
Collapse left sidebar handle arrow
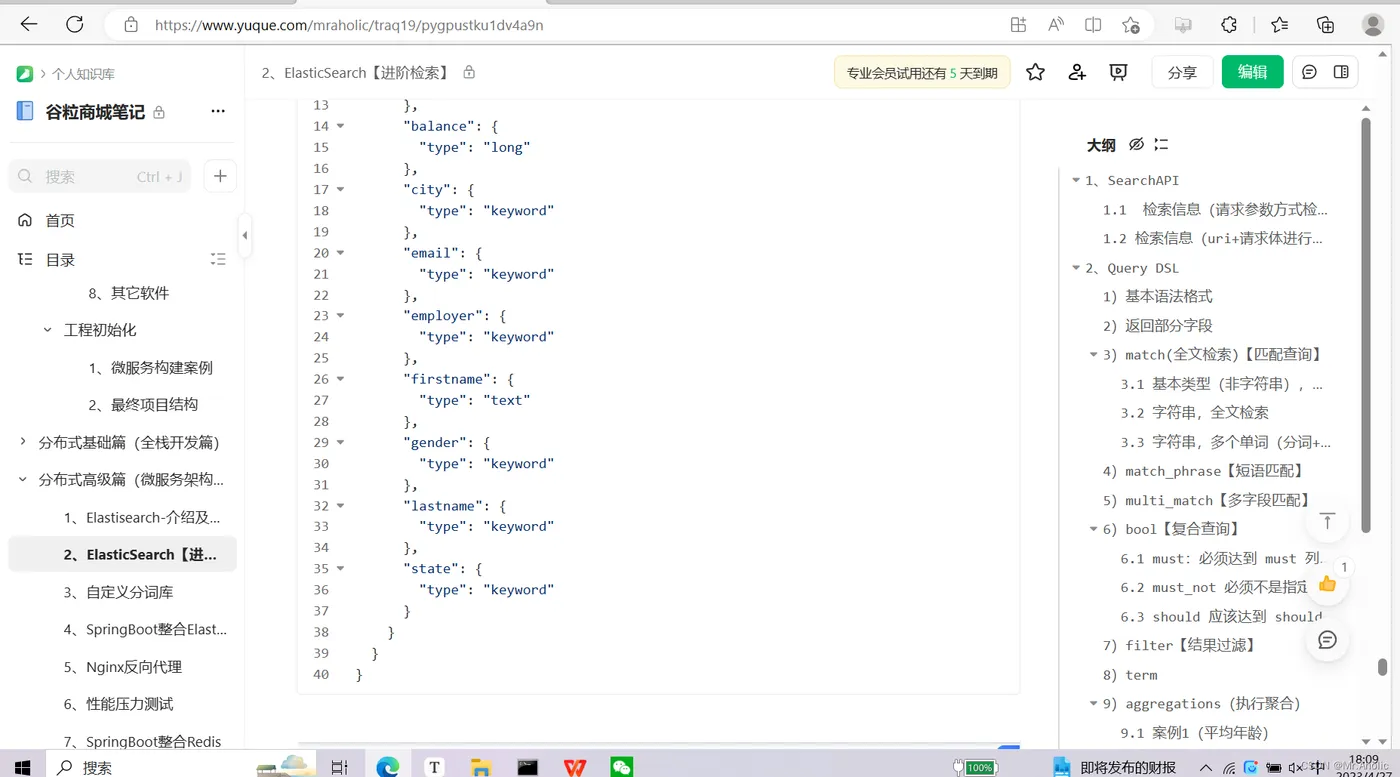point(245,236)
